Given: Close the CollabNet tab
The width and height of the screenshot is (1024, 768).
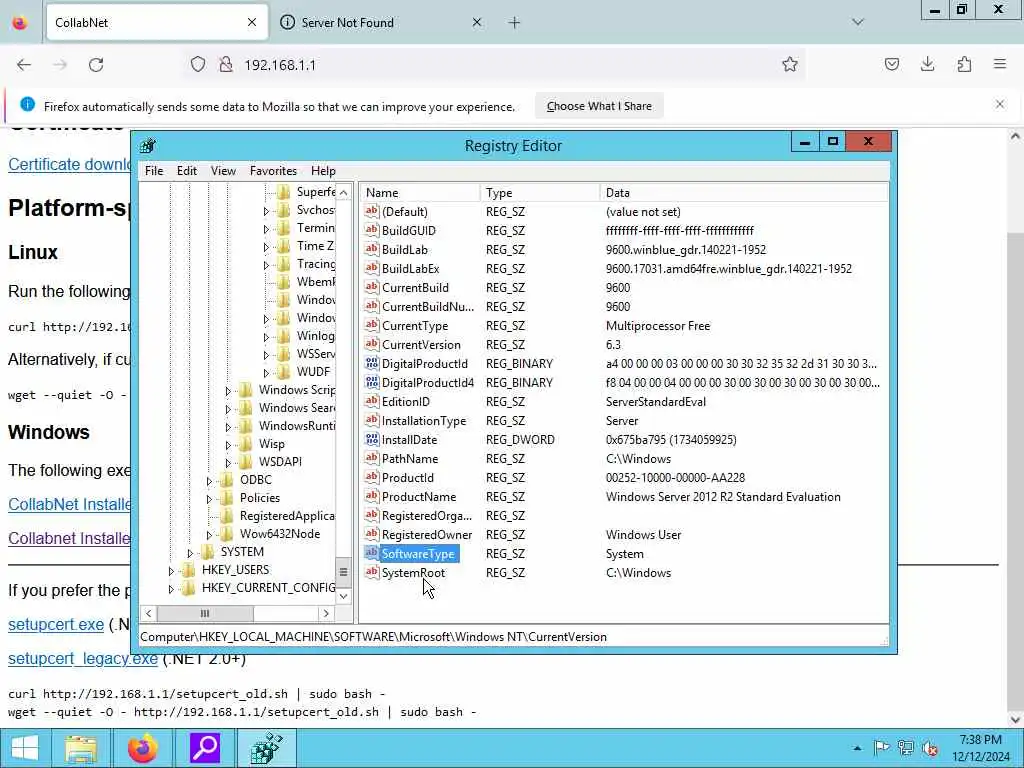Looking at the screenshot, I should pos(252,22).
